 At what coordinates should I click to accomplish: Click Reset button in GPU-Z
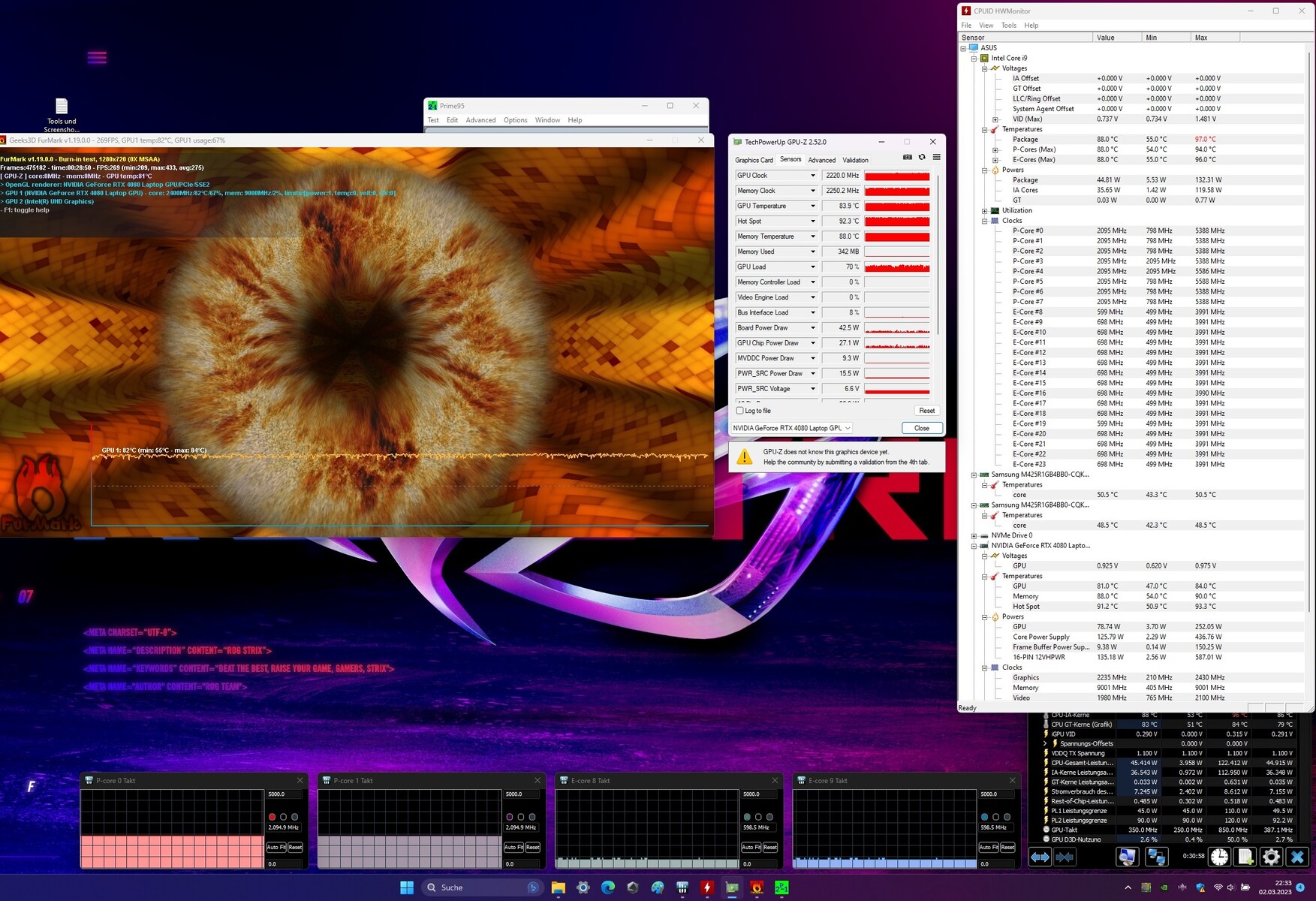(927, 411)
